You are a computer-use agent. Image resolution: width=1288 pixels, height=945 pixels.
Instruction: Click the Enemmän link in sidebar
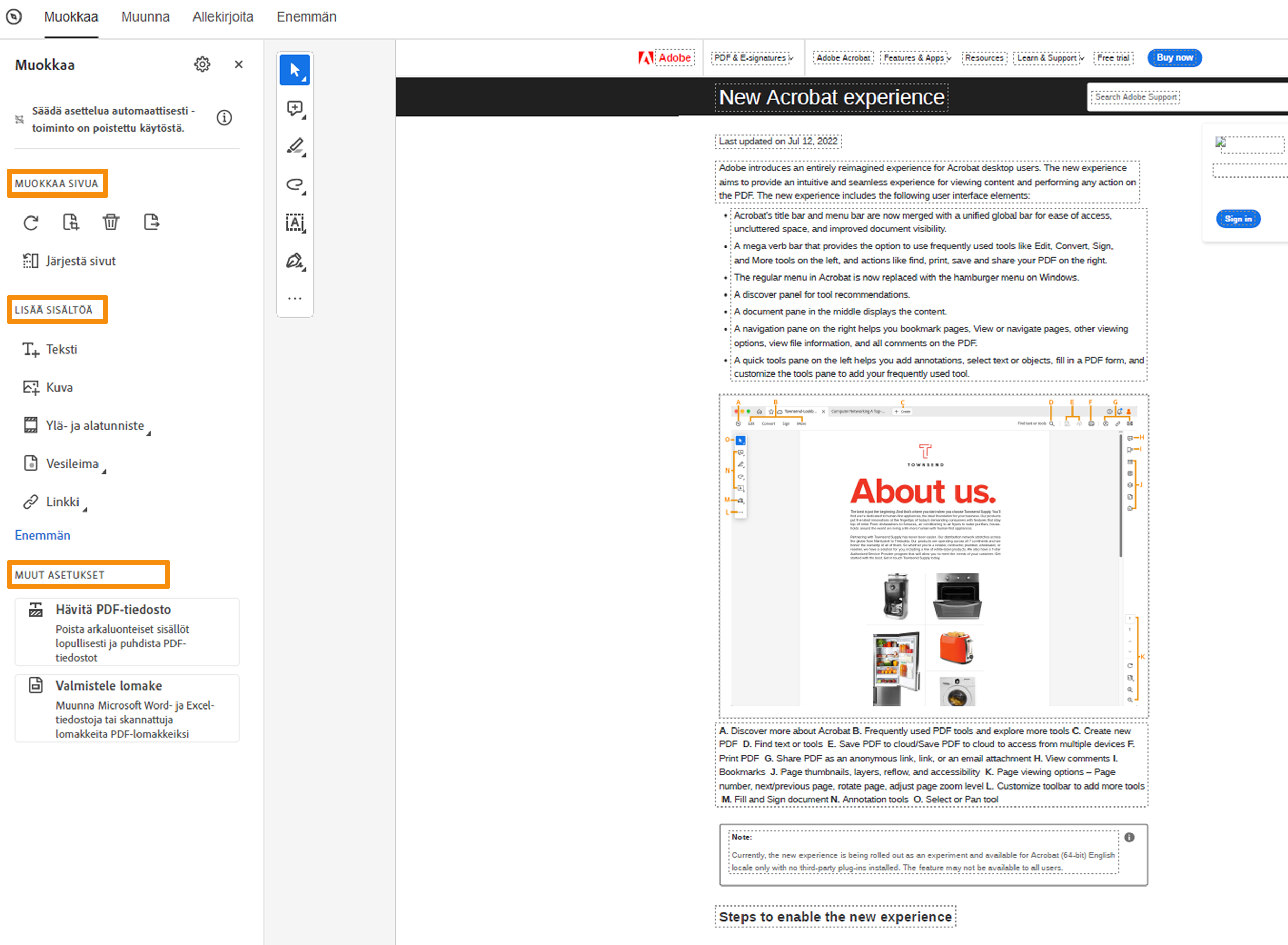click(x=43, y=535)
